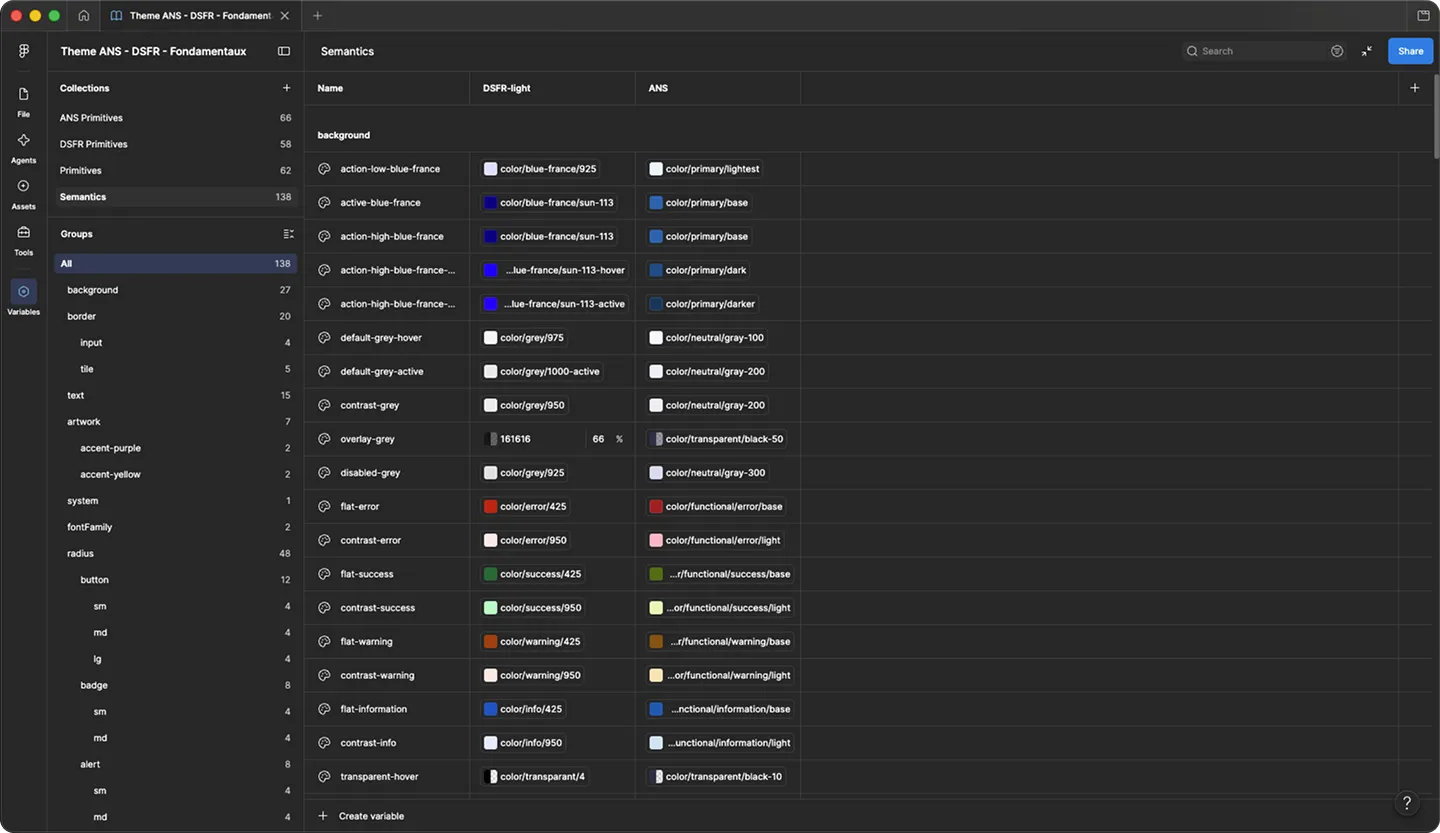Click the color/error/425 red swatch
The image size is (1440, 833).
(491, 506)
